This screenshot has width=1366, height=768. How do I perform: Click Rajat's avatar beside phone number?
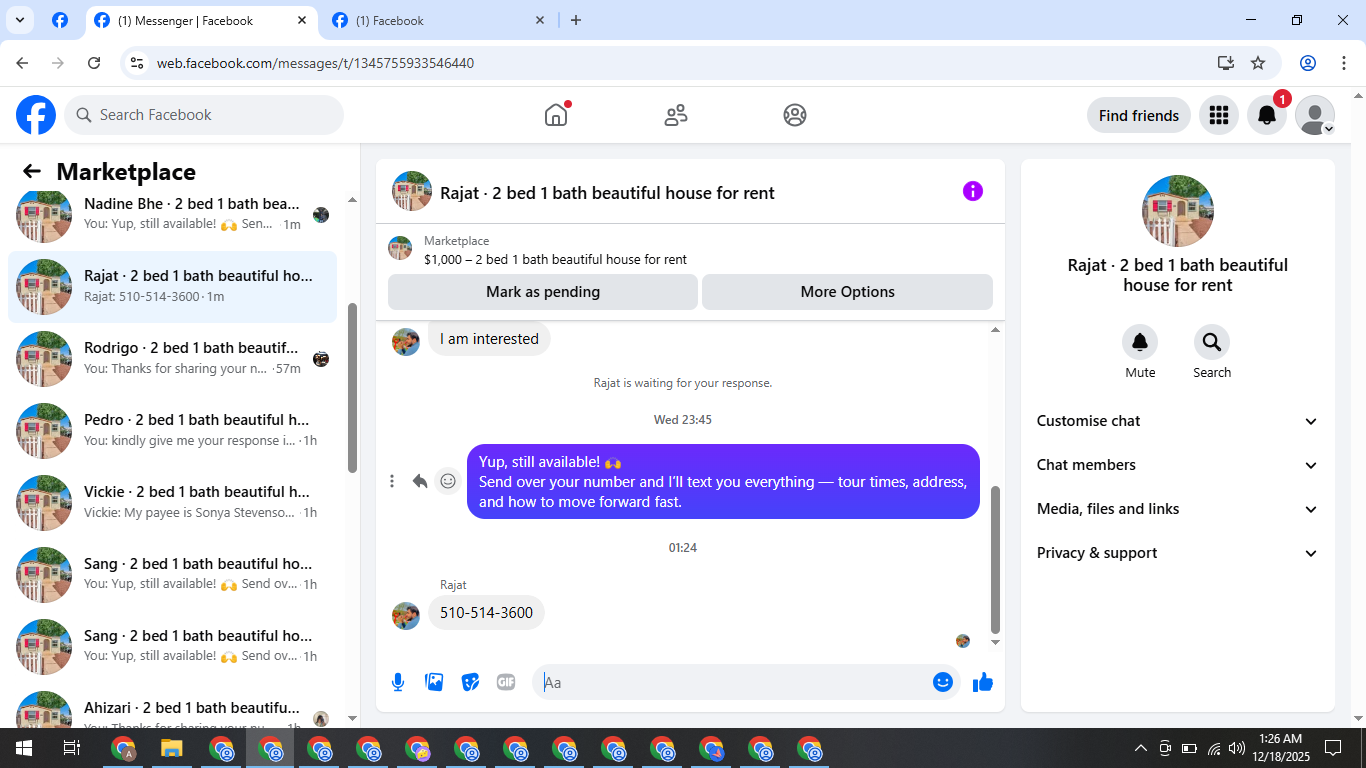pos(406,615)
